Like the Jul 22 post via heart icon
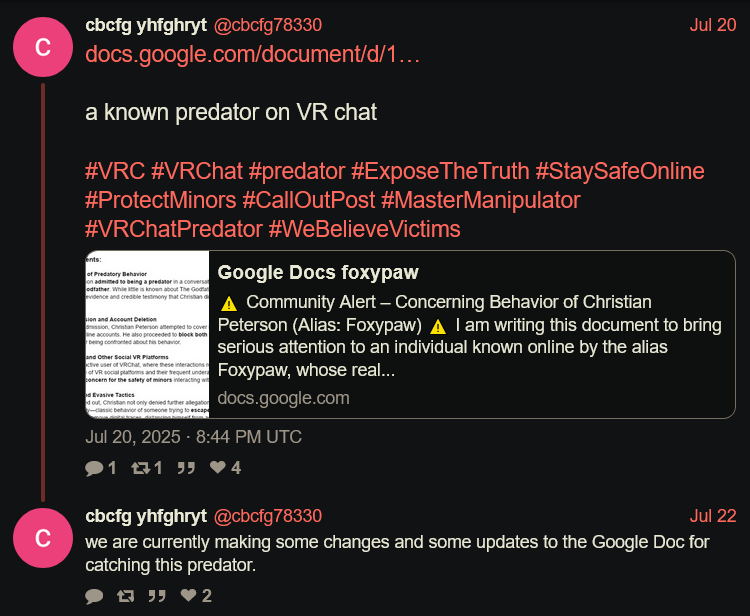The height and width of the screenshot is (616, 750). point(188,595)
